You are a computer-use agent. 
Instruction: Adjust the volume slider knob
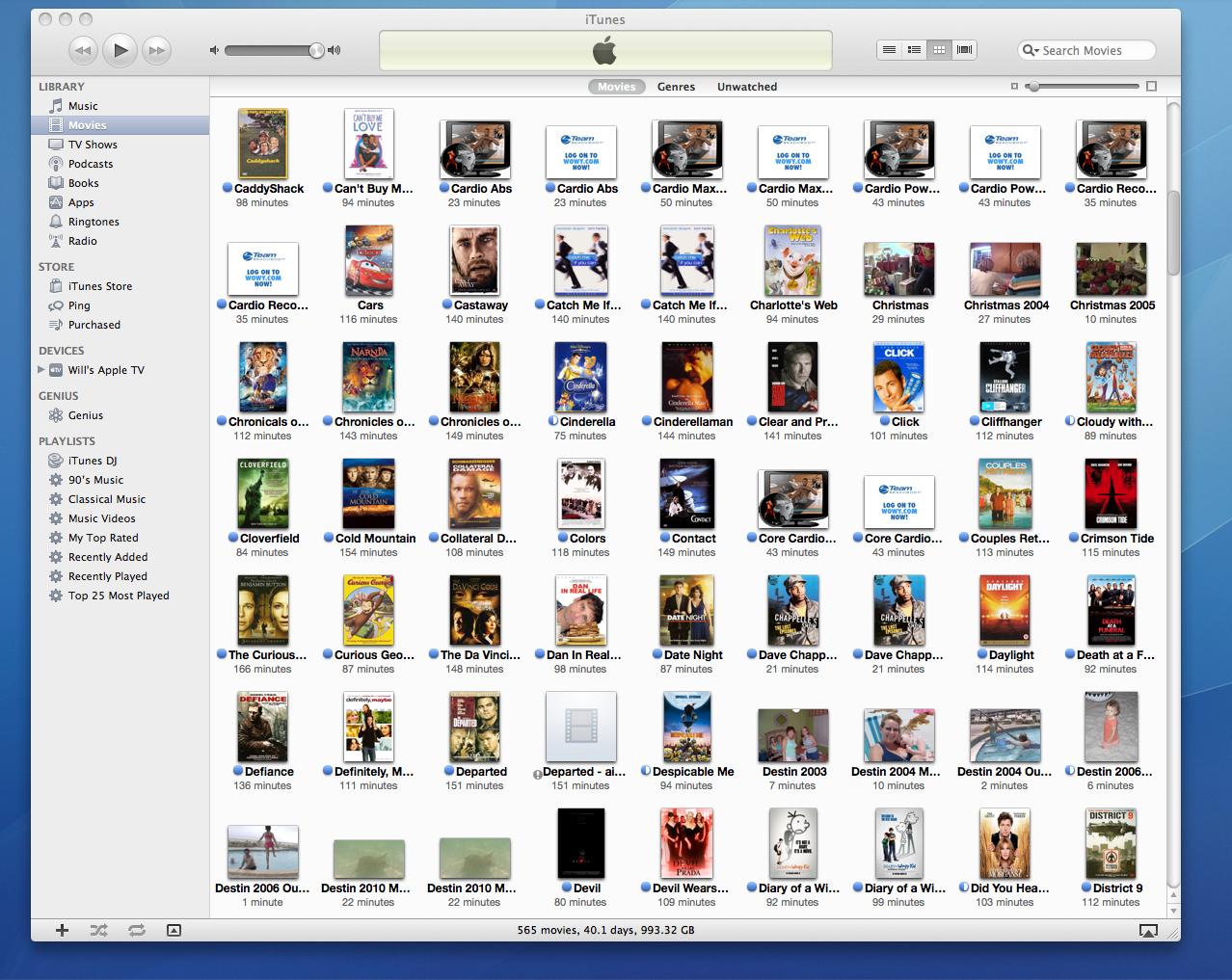point(316,50)
